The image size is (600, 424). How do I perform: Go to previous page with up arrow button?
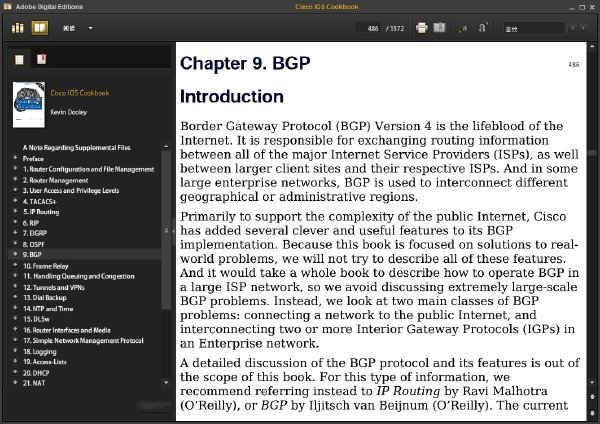coord(592,397)
